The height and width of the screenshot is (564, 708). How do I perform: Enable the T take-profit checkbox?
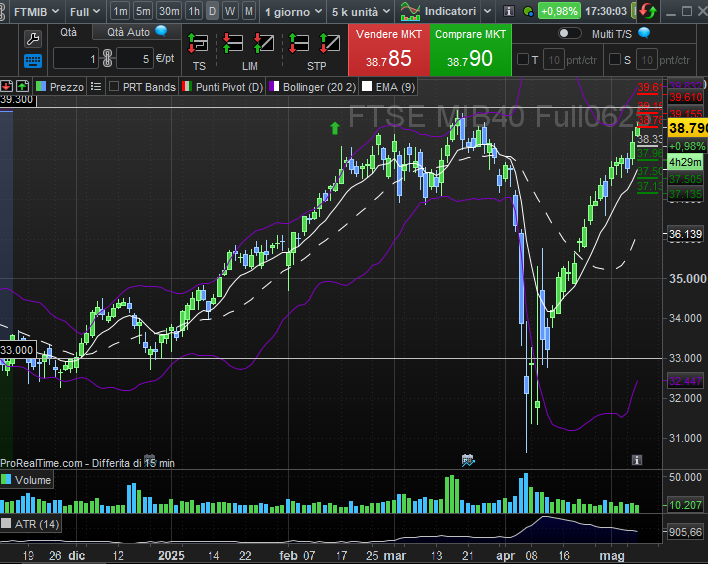pyautogui.click(x=522, y=59)
